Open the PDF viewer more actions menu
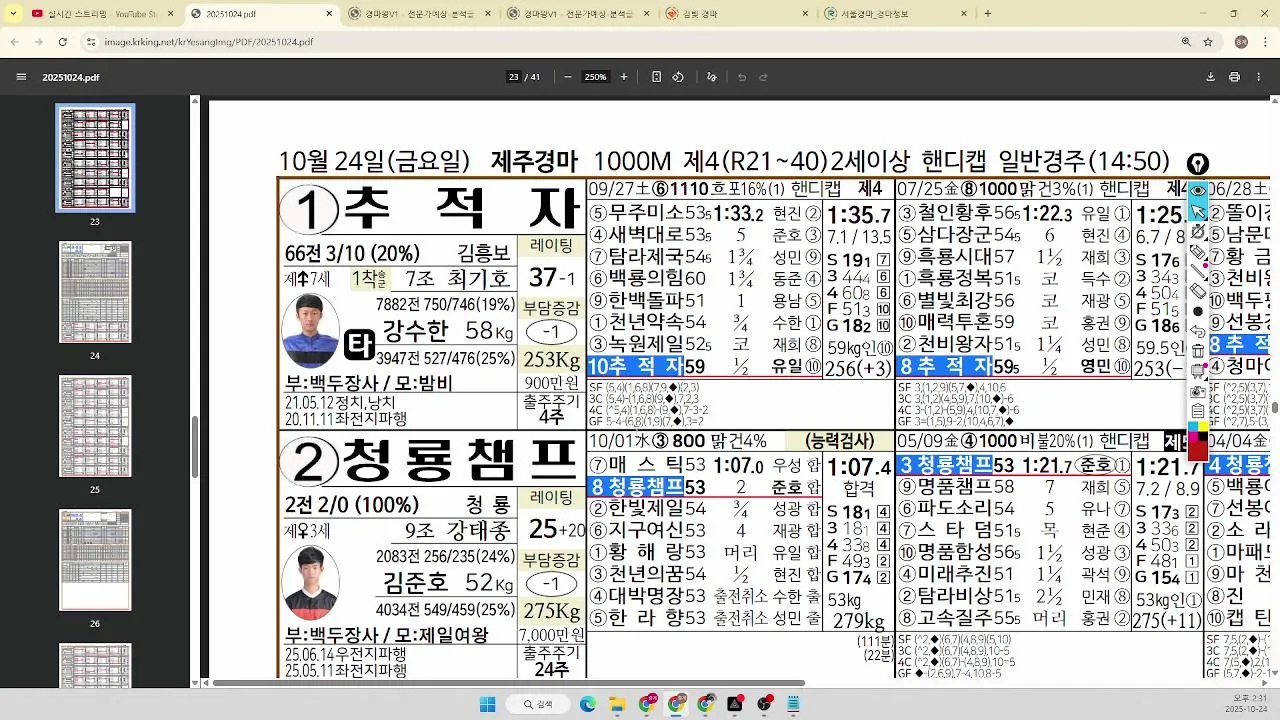 pos(1257,77)
